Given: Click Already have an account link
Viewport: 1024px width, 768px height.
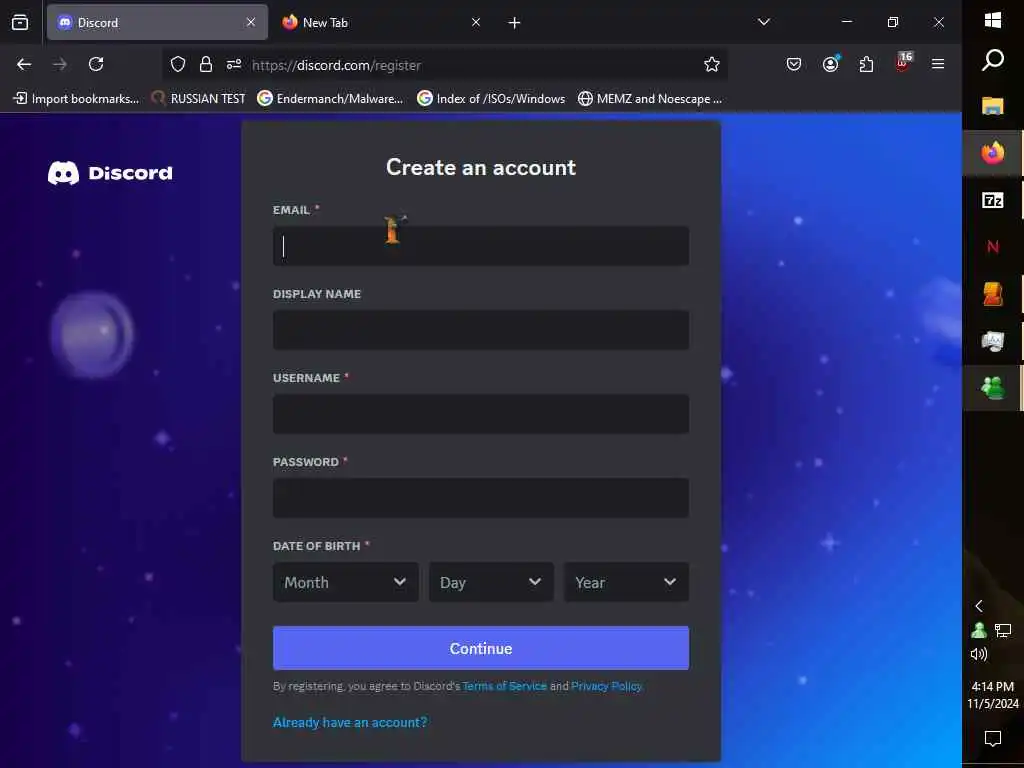Looking at the screenshot, I should point(350,722).
